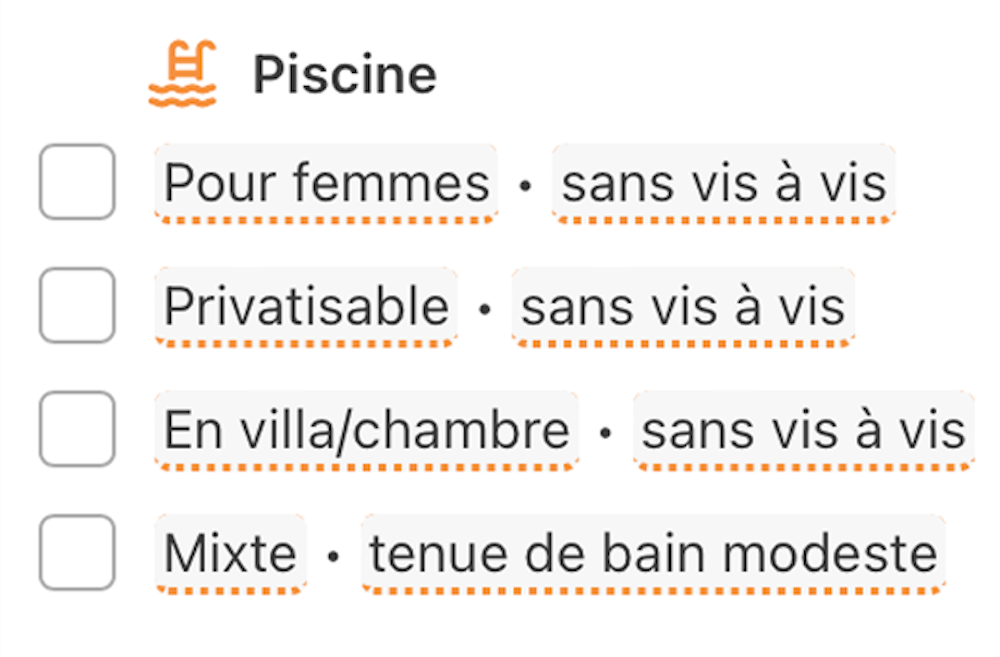This screenshot has height=657, width=1000.
Task: Click the tenue de bain modeste tag
Action: [653, 553]
